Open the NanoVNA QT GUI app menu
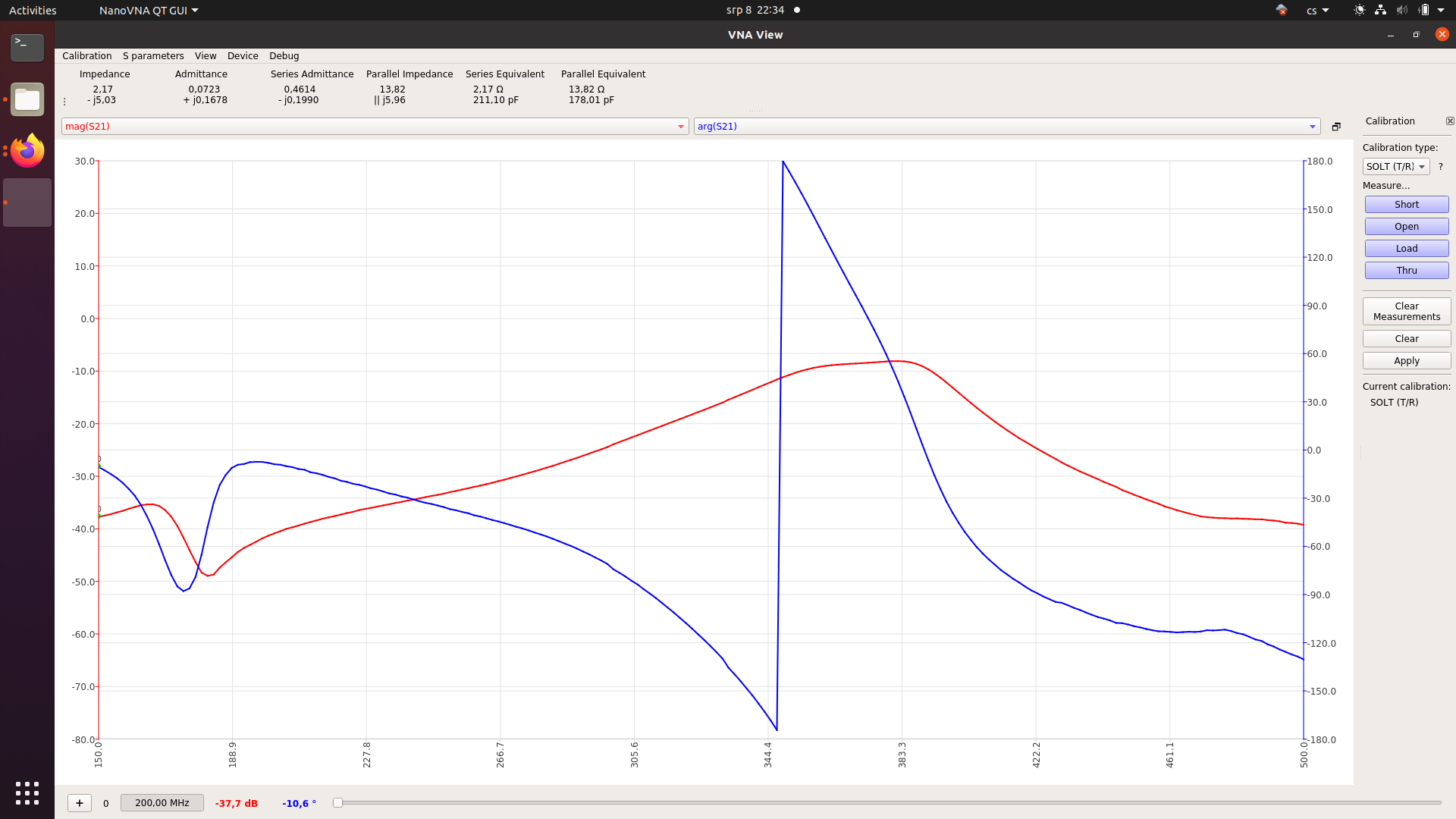 [148, 11]
